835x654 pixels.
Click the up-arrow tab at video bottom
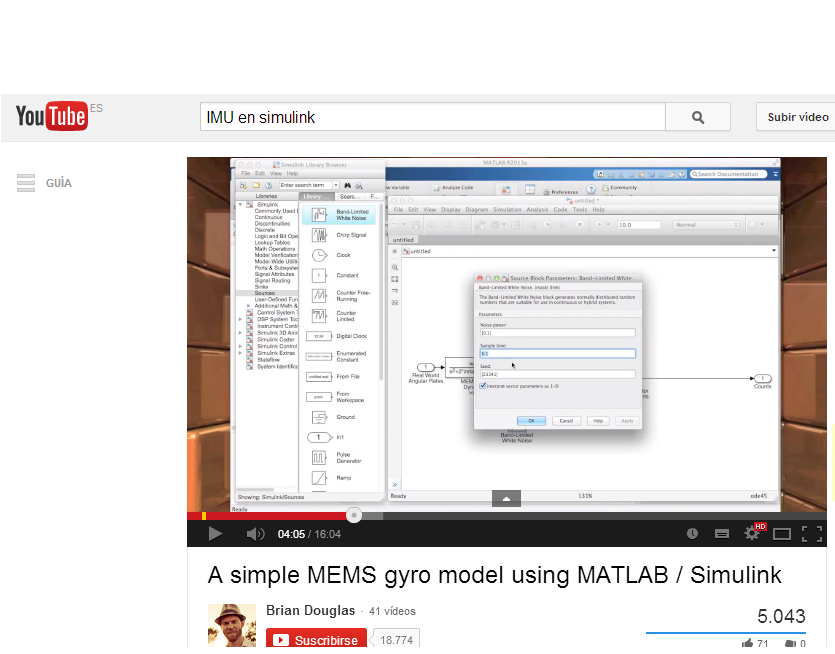(x=506, y=498)
